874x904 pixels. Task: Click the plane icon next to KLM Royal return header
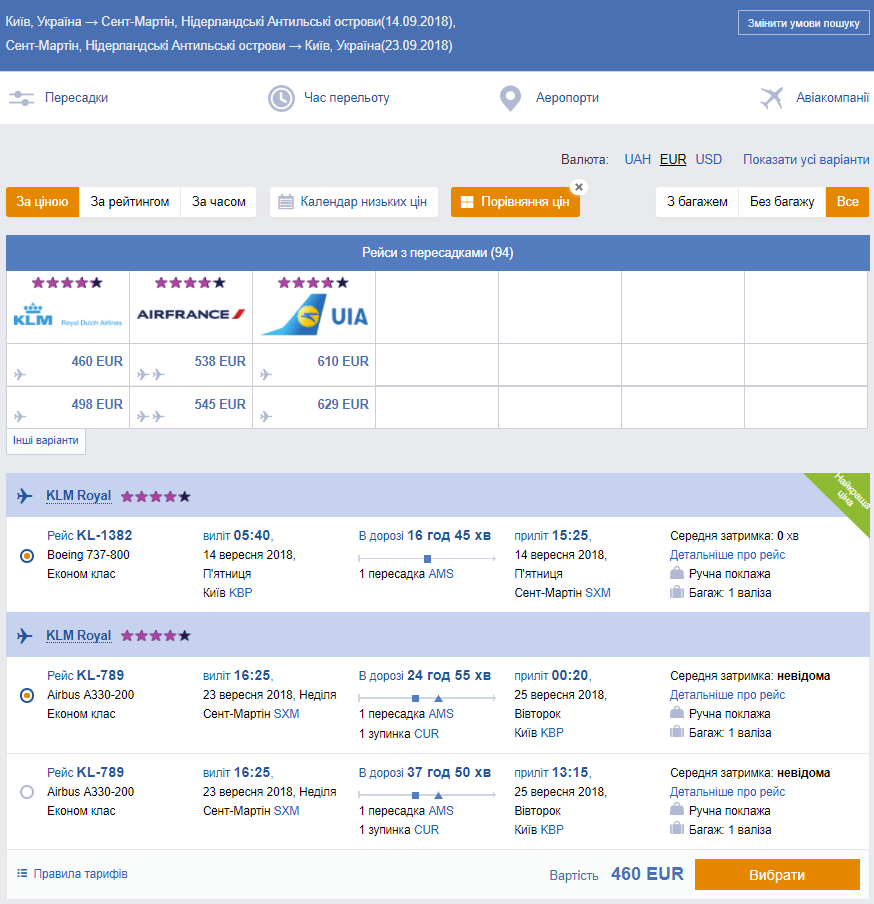(x=24, y=635)
